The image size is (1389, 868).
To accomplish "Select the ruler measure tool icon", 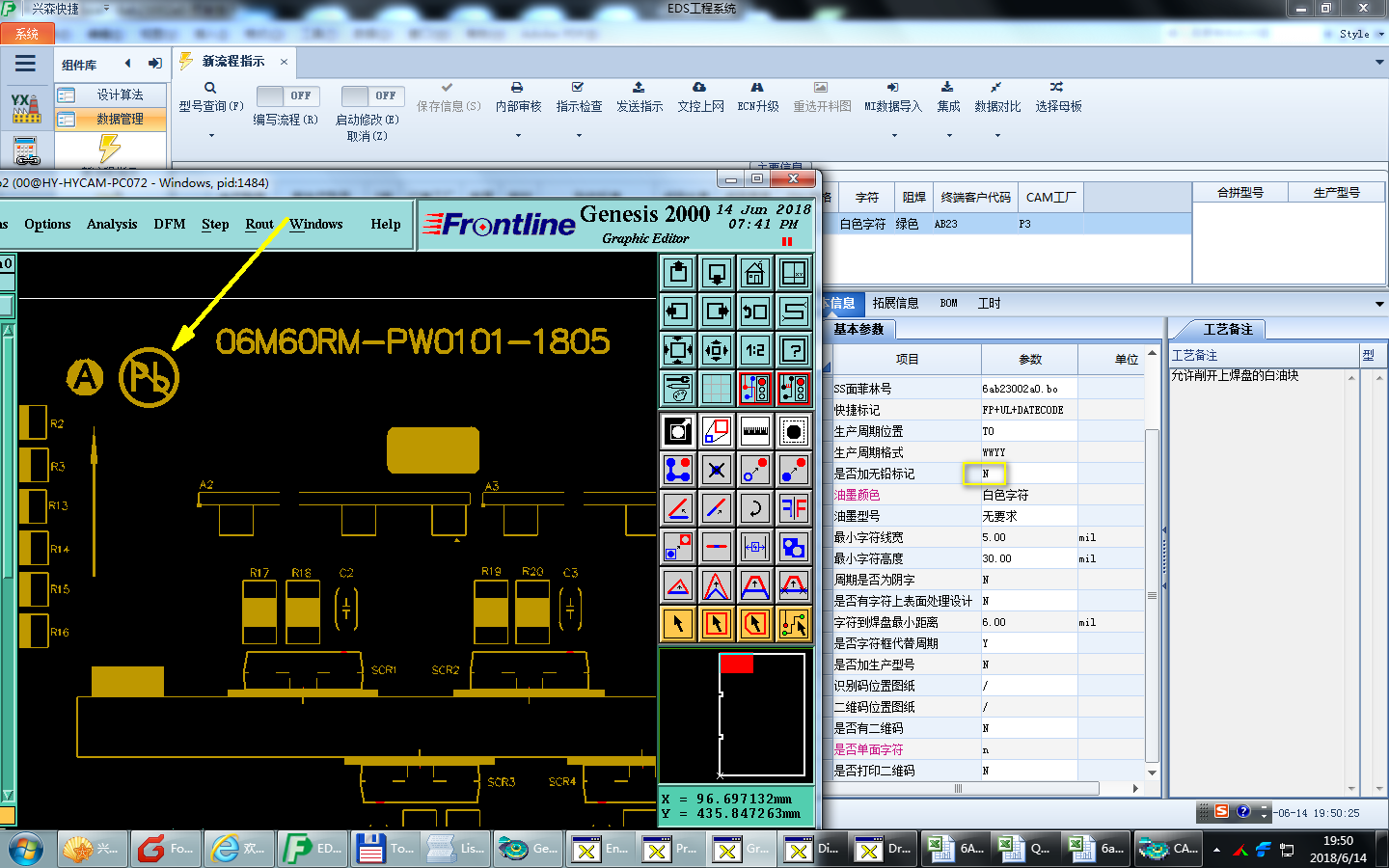I will (x=755, y=431).
